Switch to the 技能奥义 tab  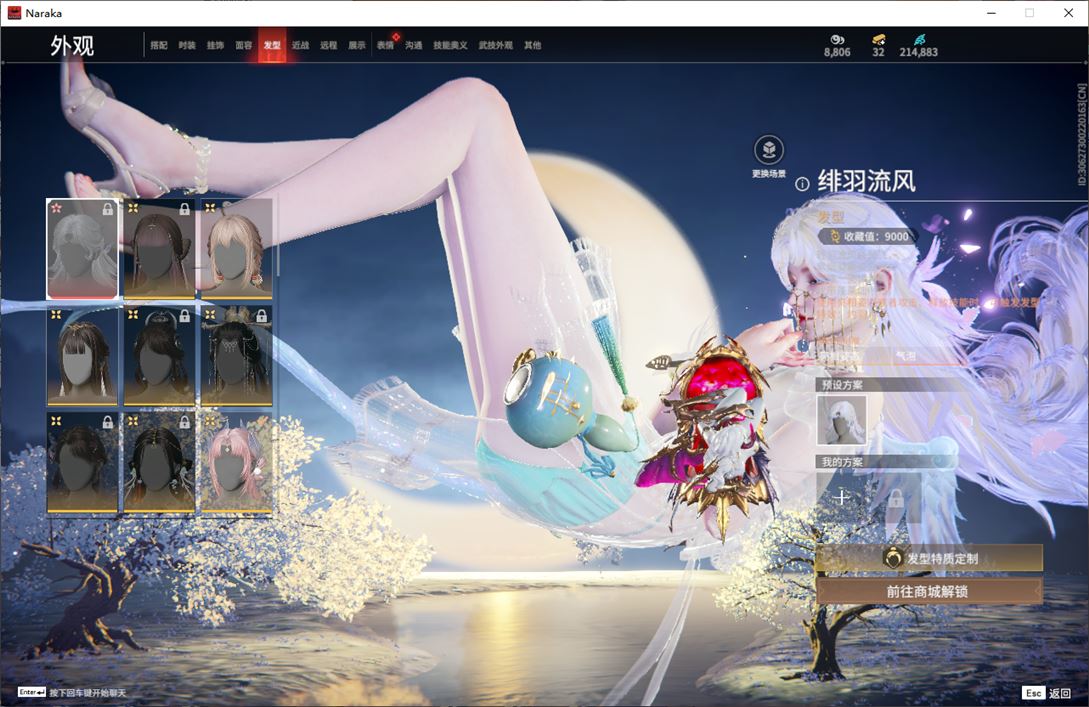[x=450, y=45]
